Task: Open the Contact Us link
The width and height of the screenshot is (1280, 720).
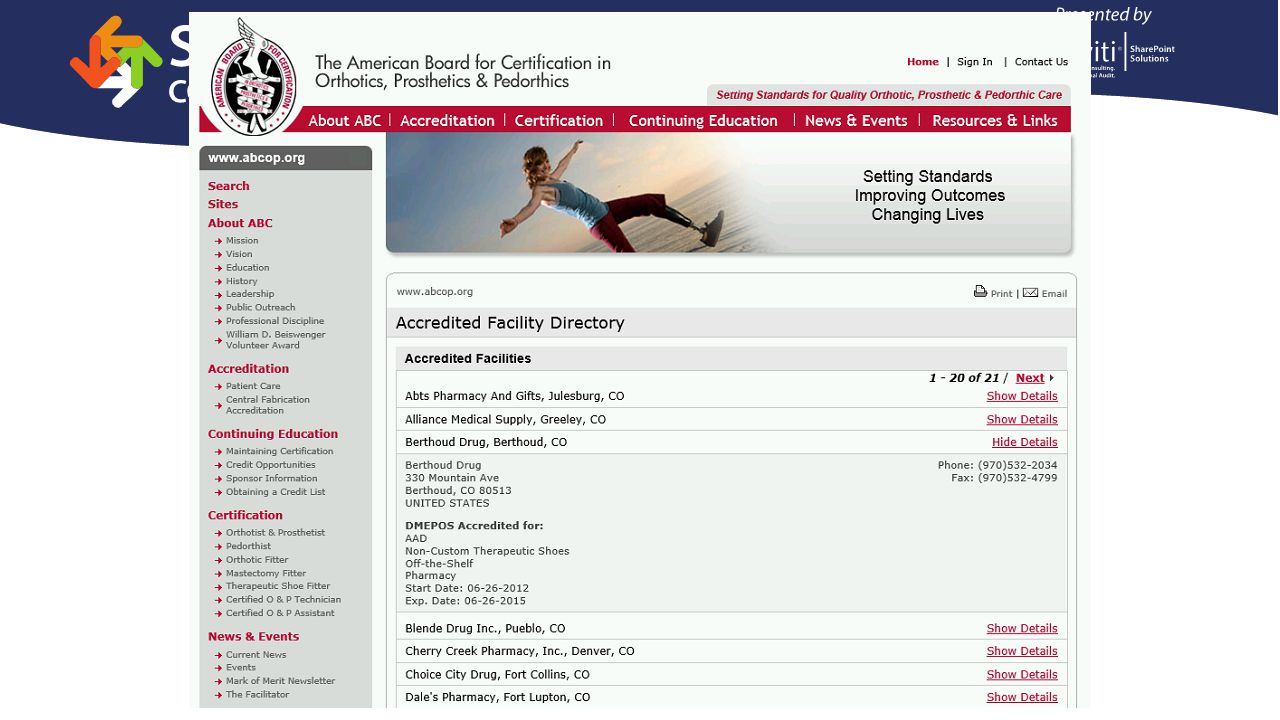Action: pos(1041,62)
